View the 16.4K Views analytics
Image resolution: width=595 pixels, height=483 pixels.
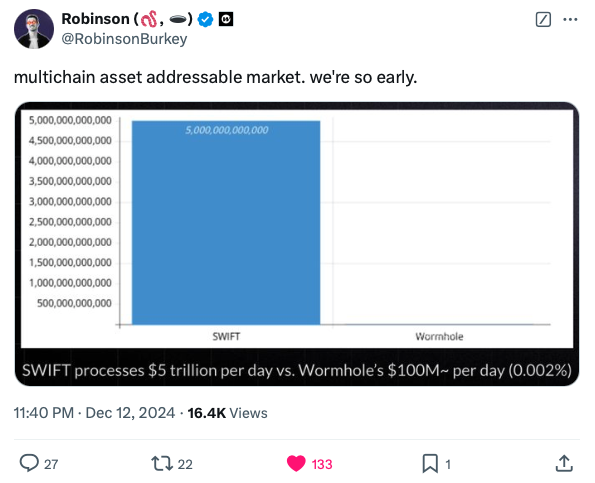(227, 413)
